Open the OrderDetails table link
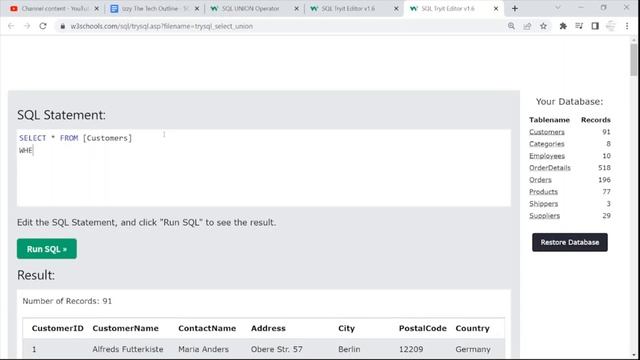The image size is (640, 360). tap(550, 168)
